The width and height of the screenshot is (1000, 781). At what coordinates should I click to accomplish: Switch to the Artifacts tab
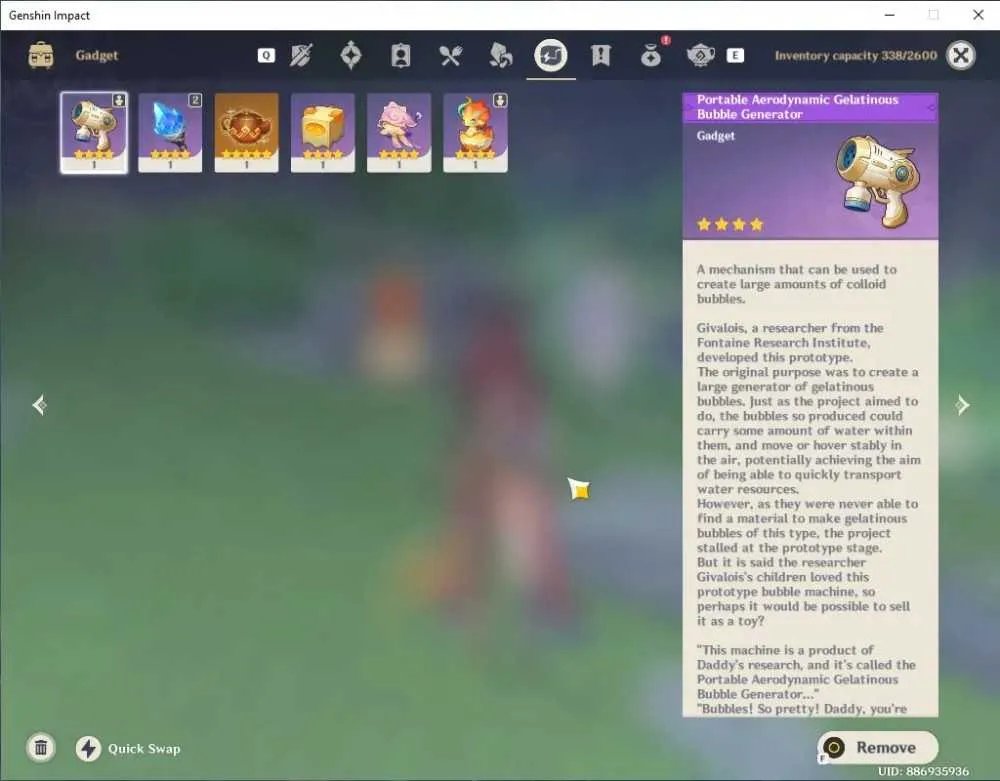[350, 55]
